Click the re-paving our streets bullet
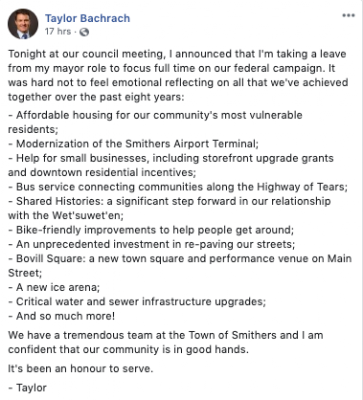This screenshot has height=400, width=363. click(152, 244)
